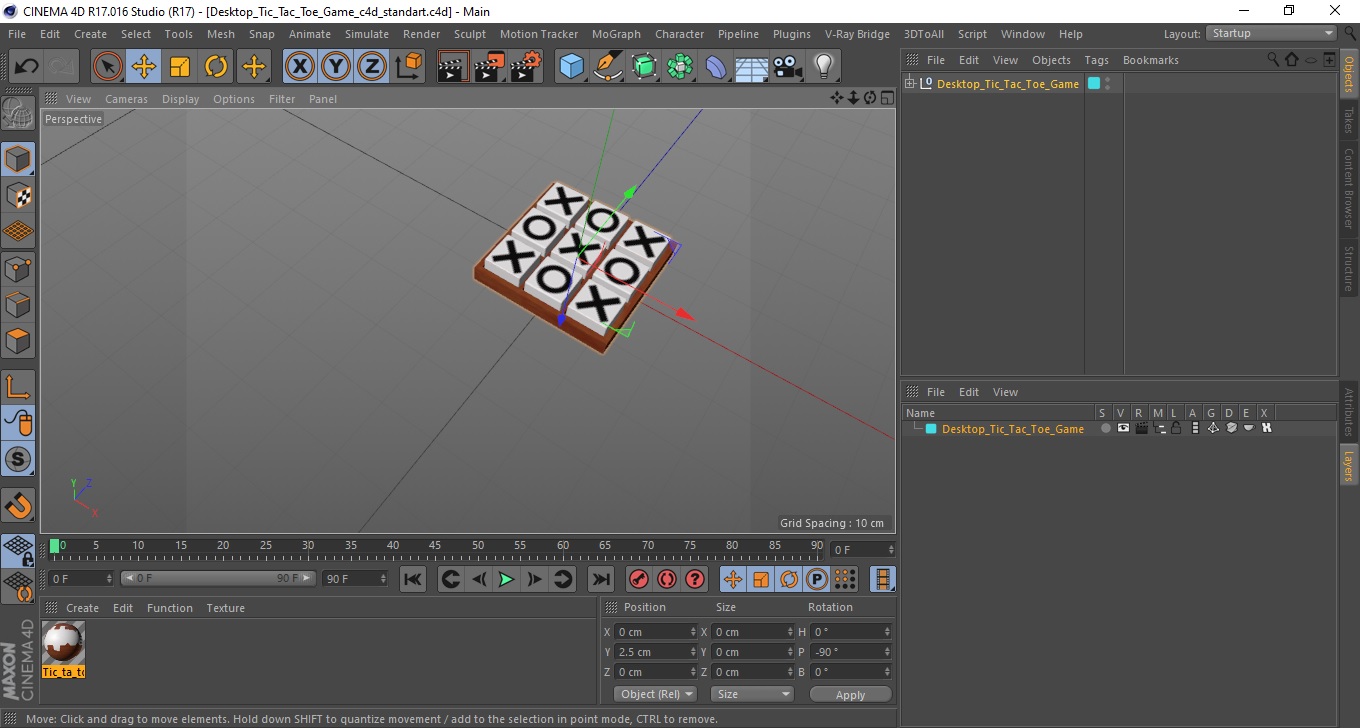Screen dimensions: 1360x728
Task: Open the material manager Create menu
Action: (x=82, y=608)
